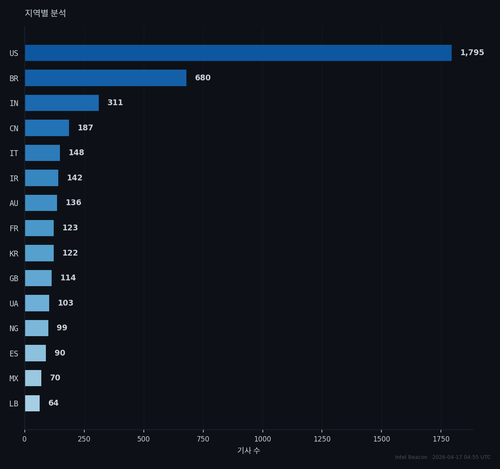Click the x-axis tick label 250
The width and height of the screenshot is (500, 469).
coord(84,439)
